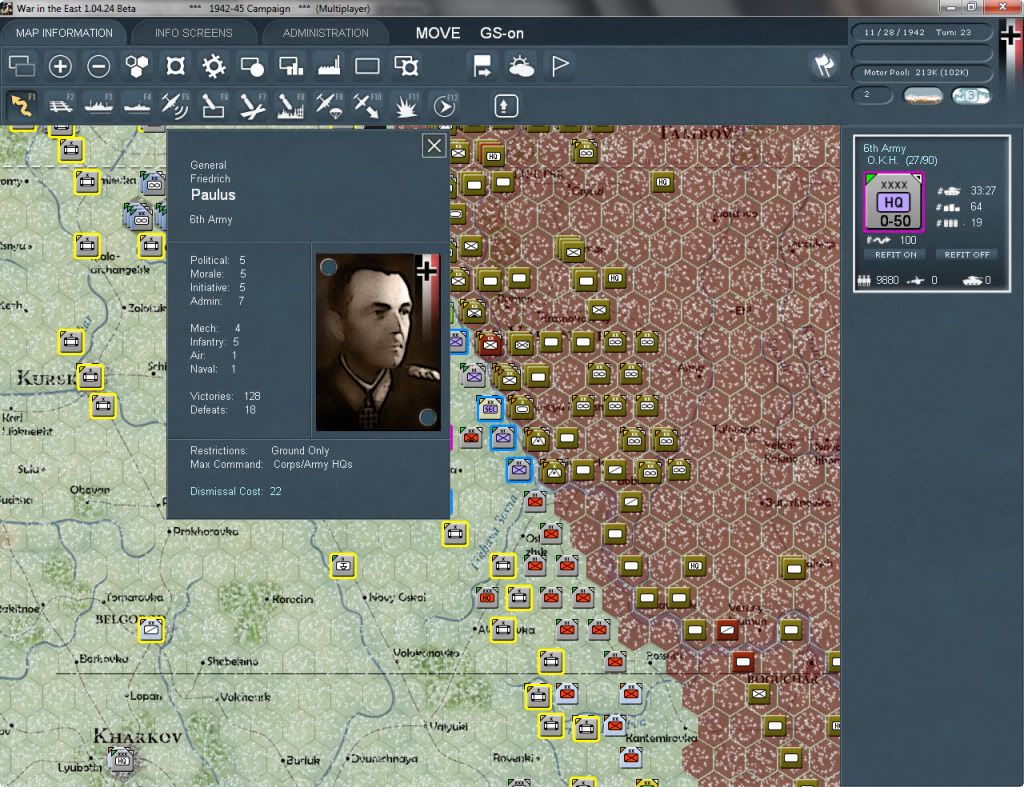Viewport: 1024px width, 787px height.
Task: Switch to the Info Screens tab
Action: 193,33
